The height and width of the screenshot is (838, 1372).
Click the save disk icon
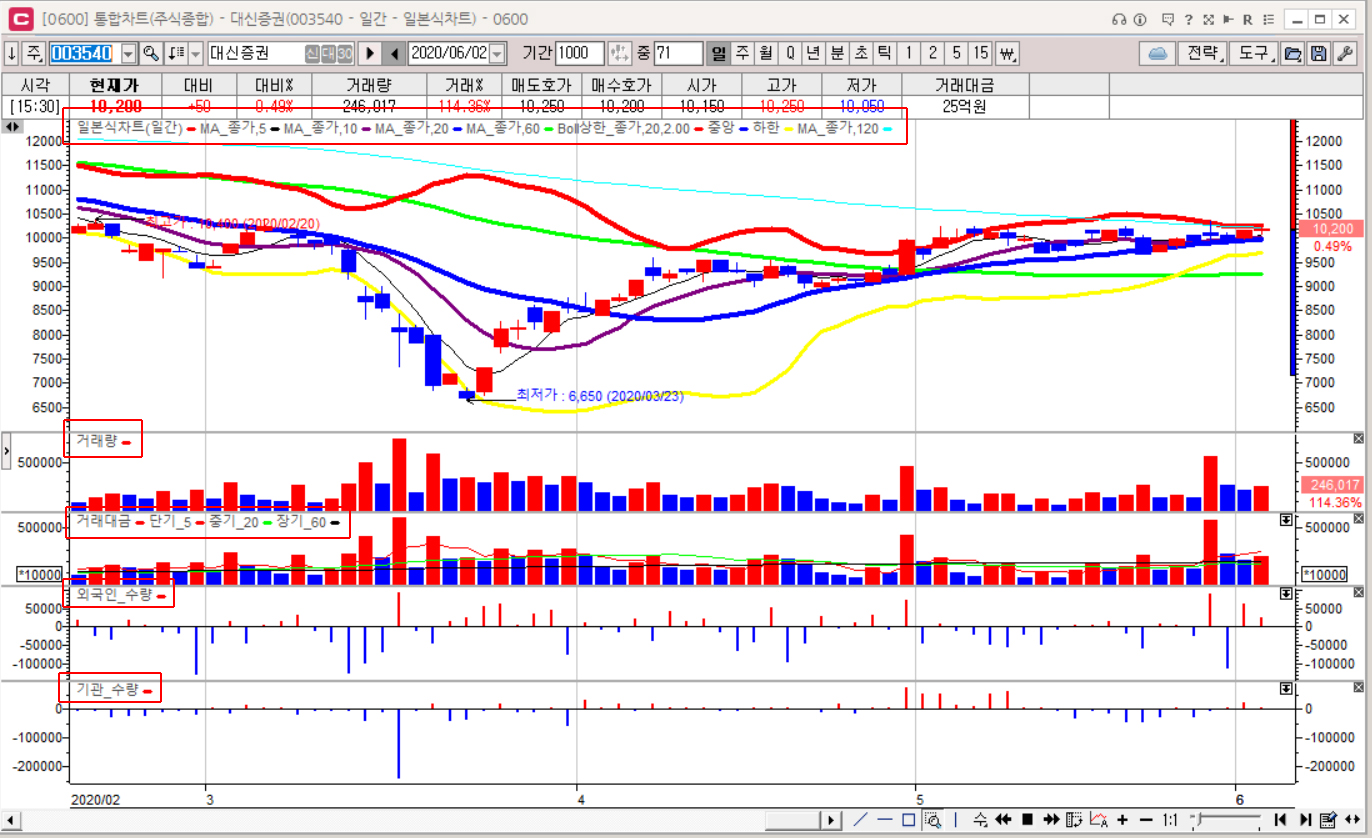1318,53
